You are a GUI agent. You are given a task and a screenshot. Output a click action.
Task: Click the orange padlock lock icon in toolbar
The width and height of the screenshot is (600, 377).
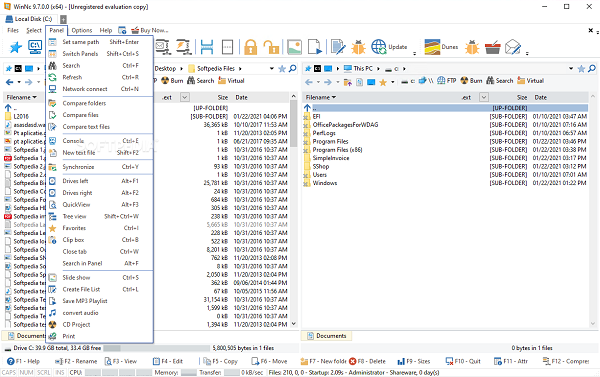(251, 47)
